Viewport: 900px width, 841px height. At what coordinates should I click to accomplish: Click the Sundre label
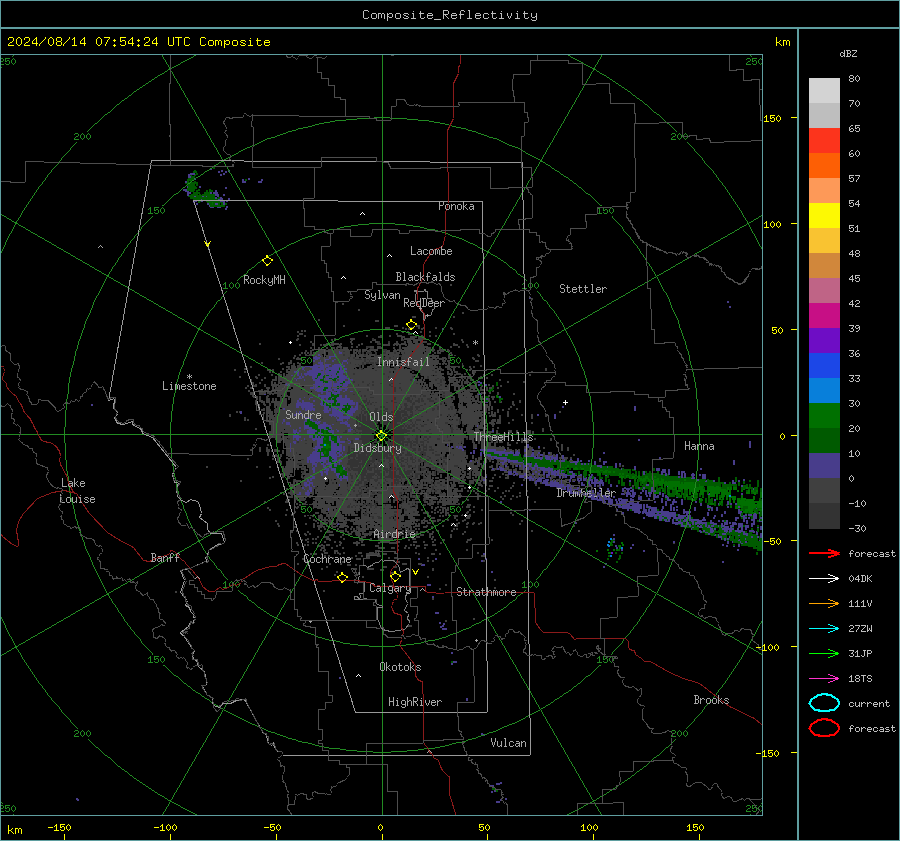point(303,414)
